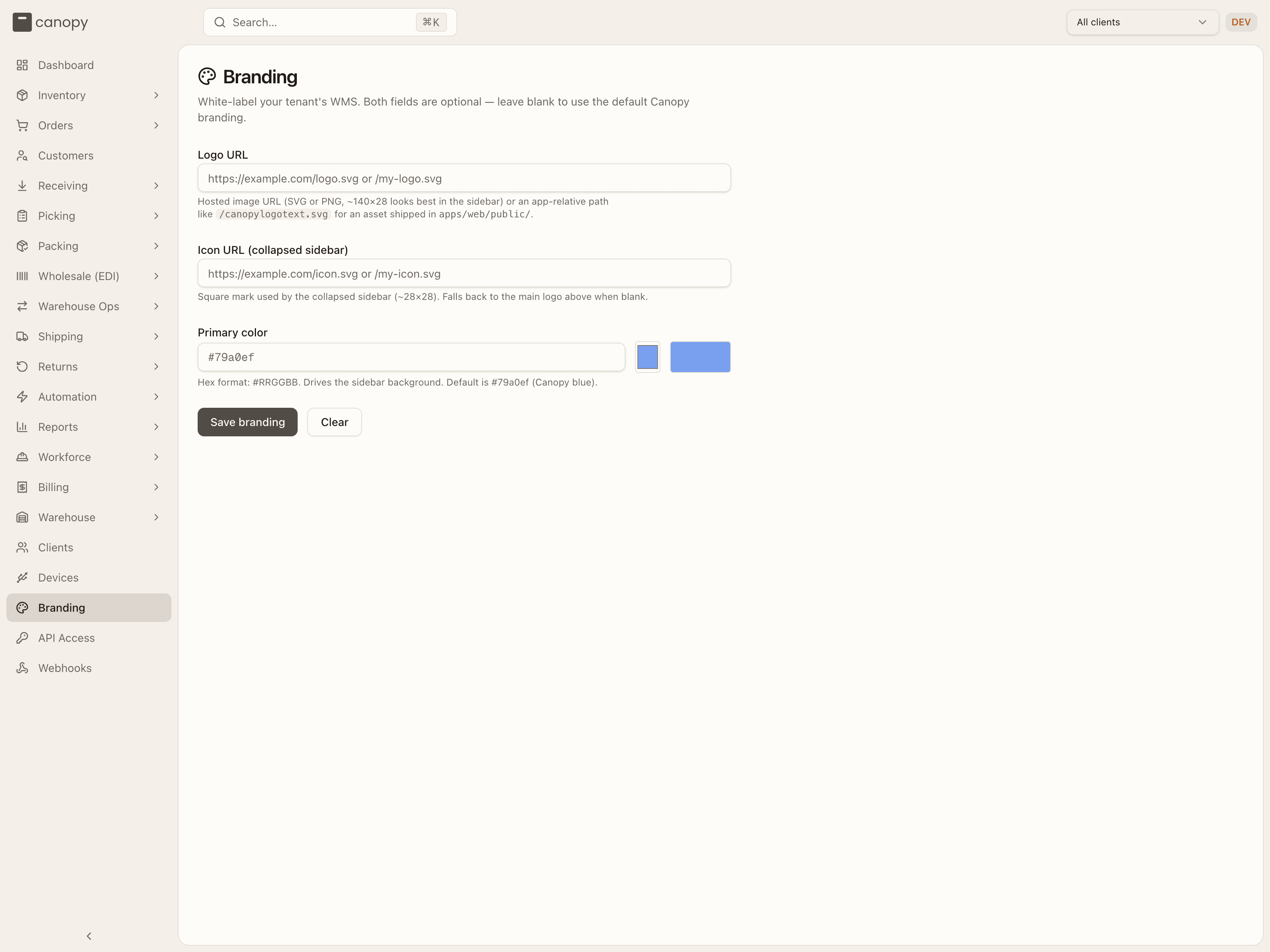Focus the Icon URL input field

[x=464, y=273]
